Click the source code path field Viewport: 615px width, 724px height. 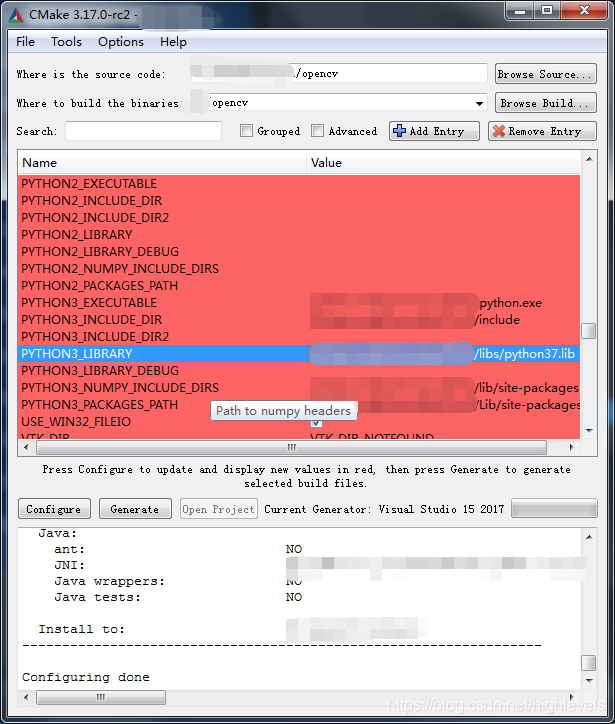click(x=339, y=73)
